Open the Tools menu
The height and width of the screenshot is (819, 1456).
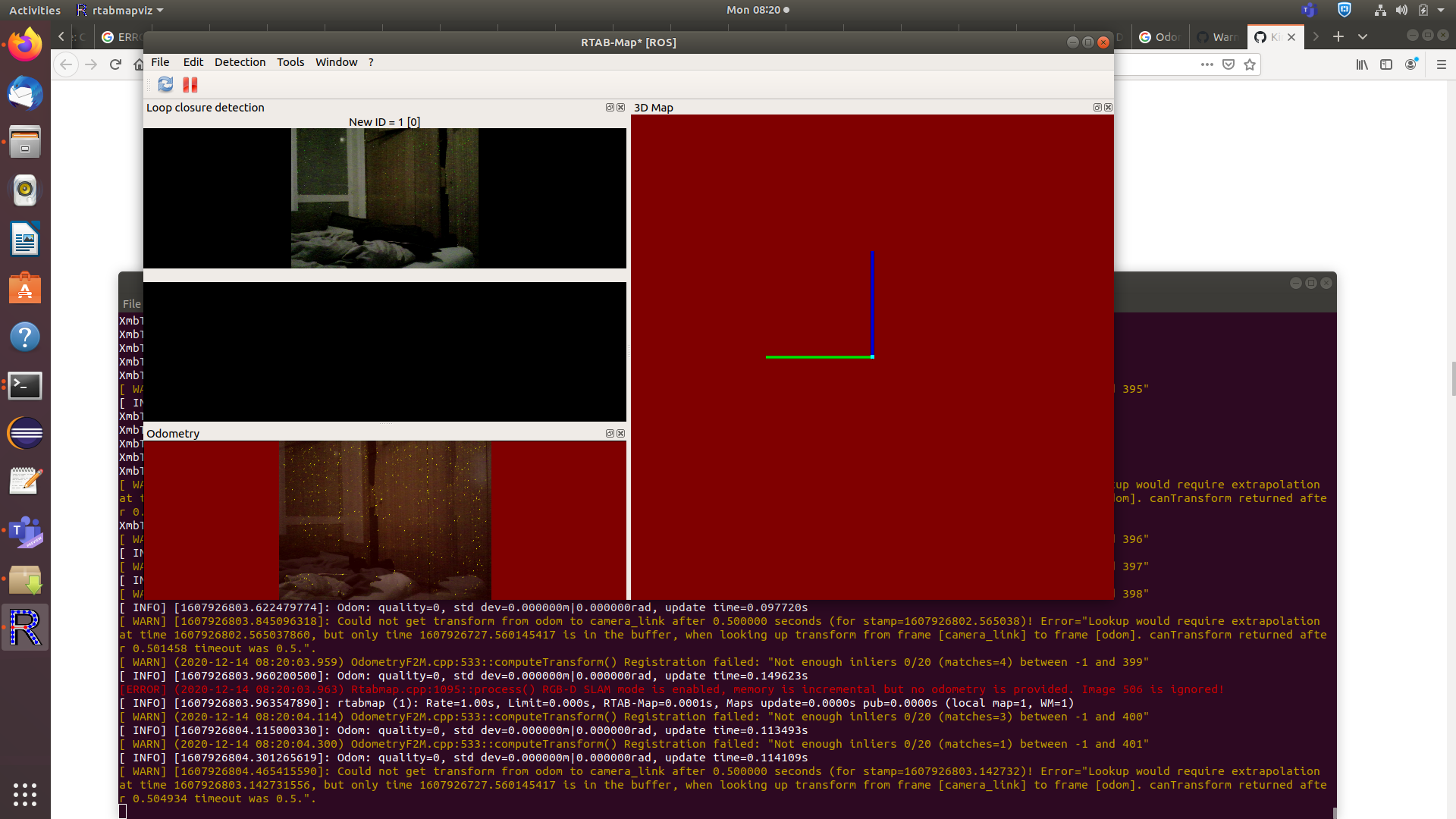click(290, 62)
